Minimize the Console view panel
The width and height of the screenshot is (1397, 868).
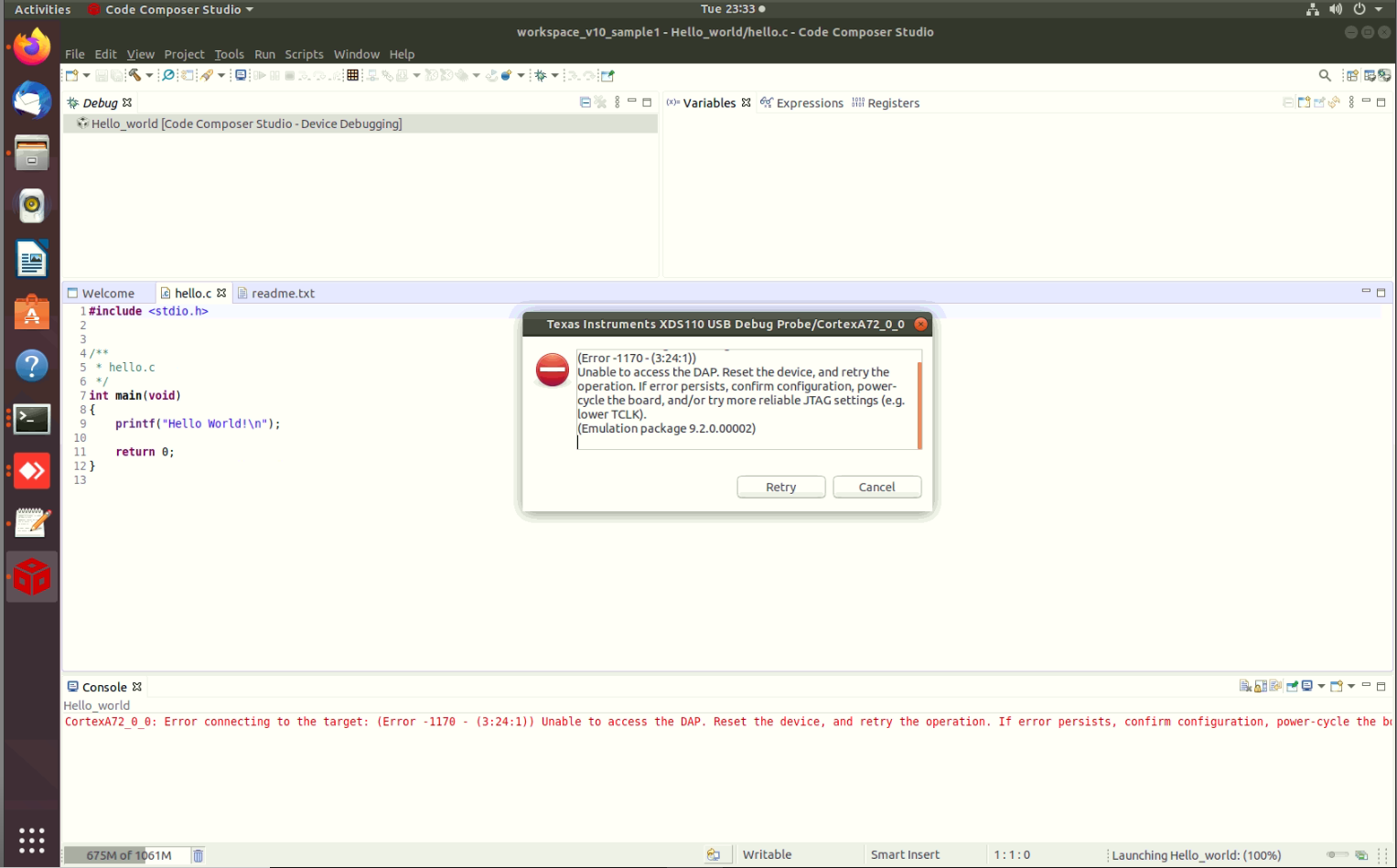[x=1366, y=685]
